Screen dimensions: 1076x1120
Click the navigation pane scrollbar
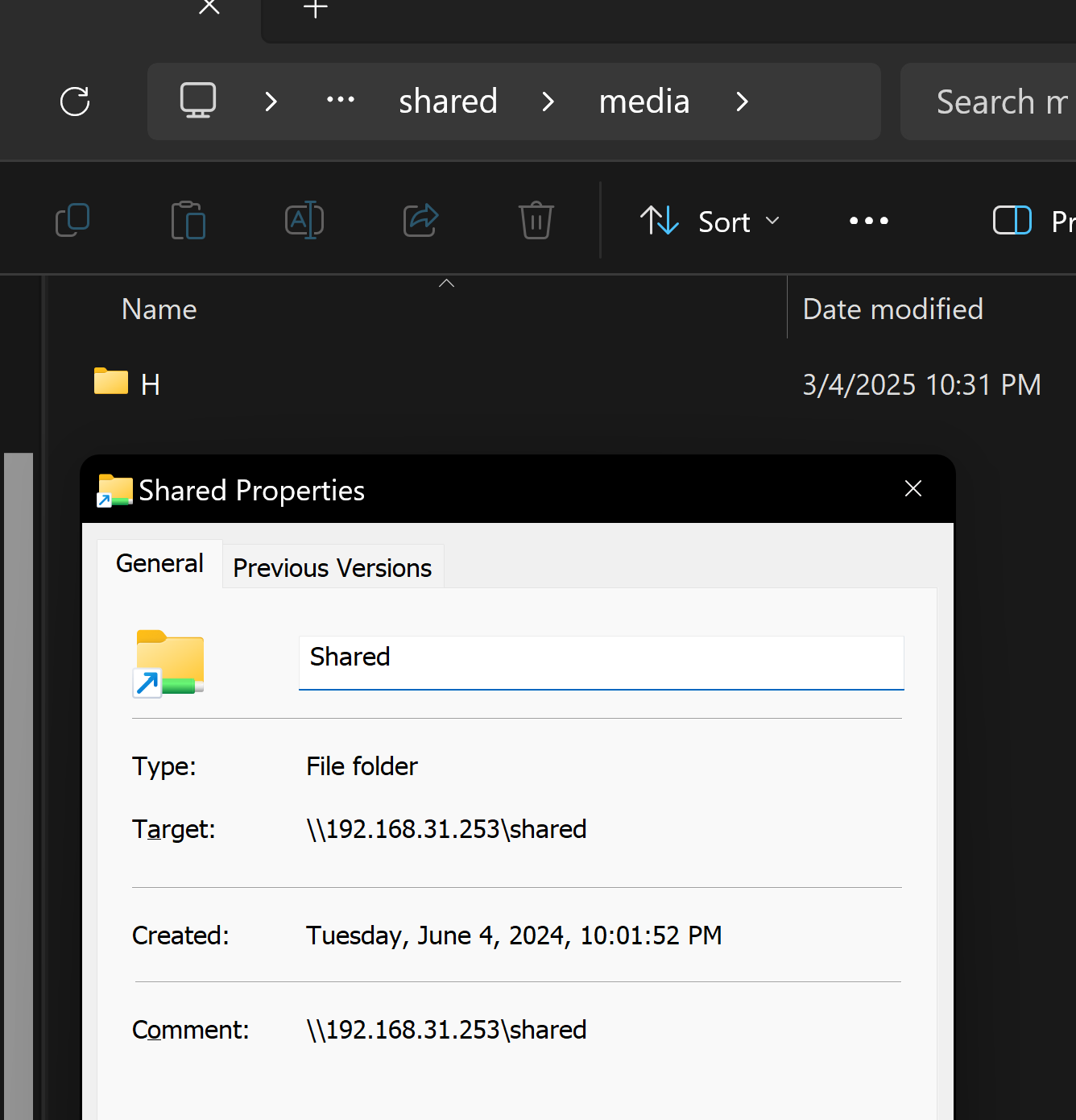pos(19,786)
